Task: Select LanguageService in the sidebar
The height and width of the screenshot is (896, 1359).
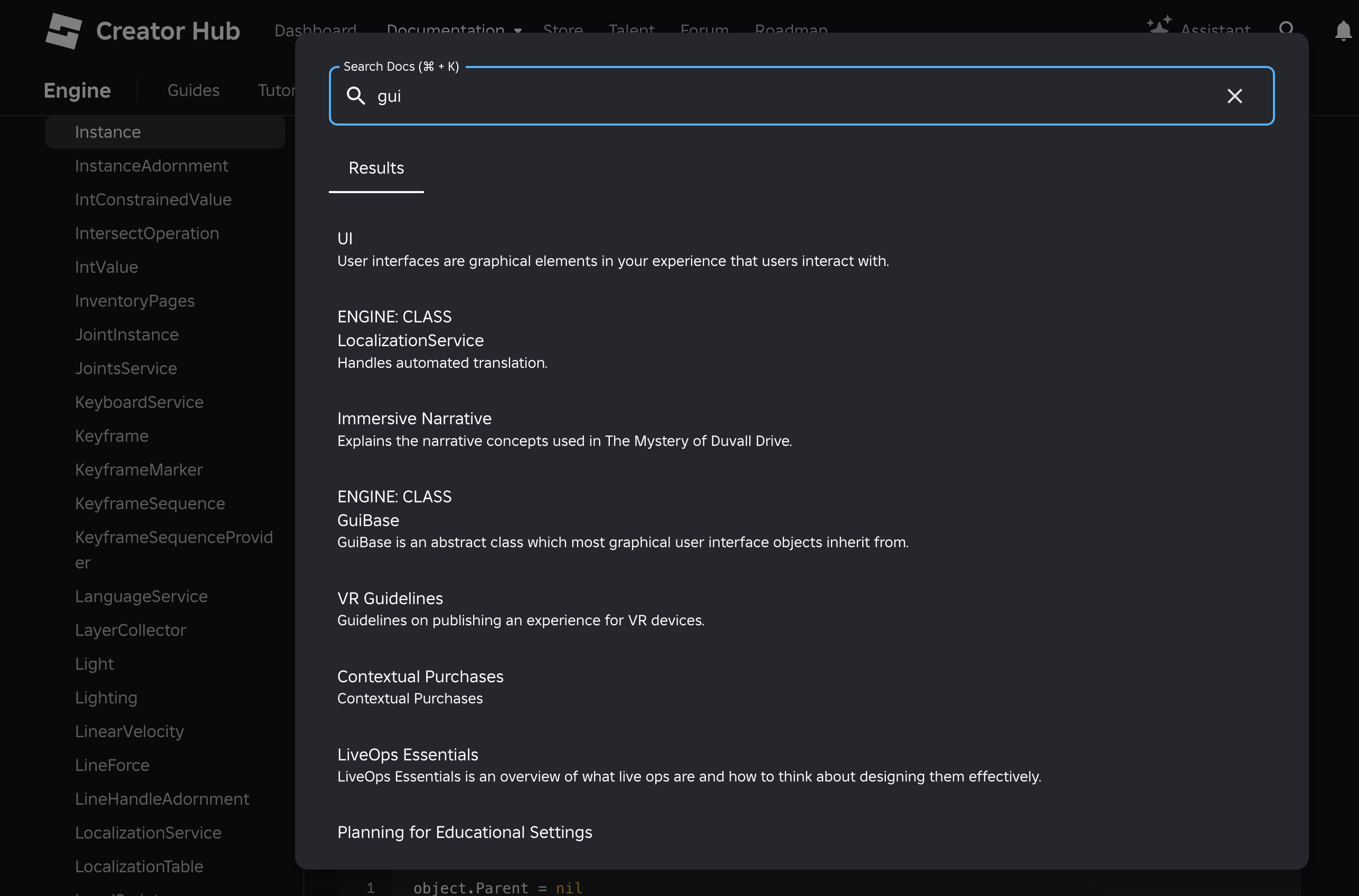Action: (x=141, y=597)
